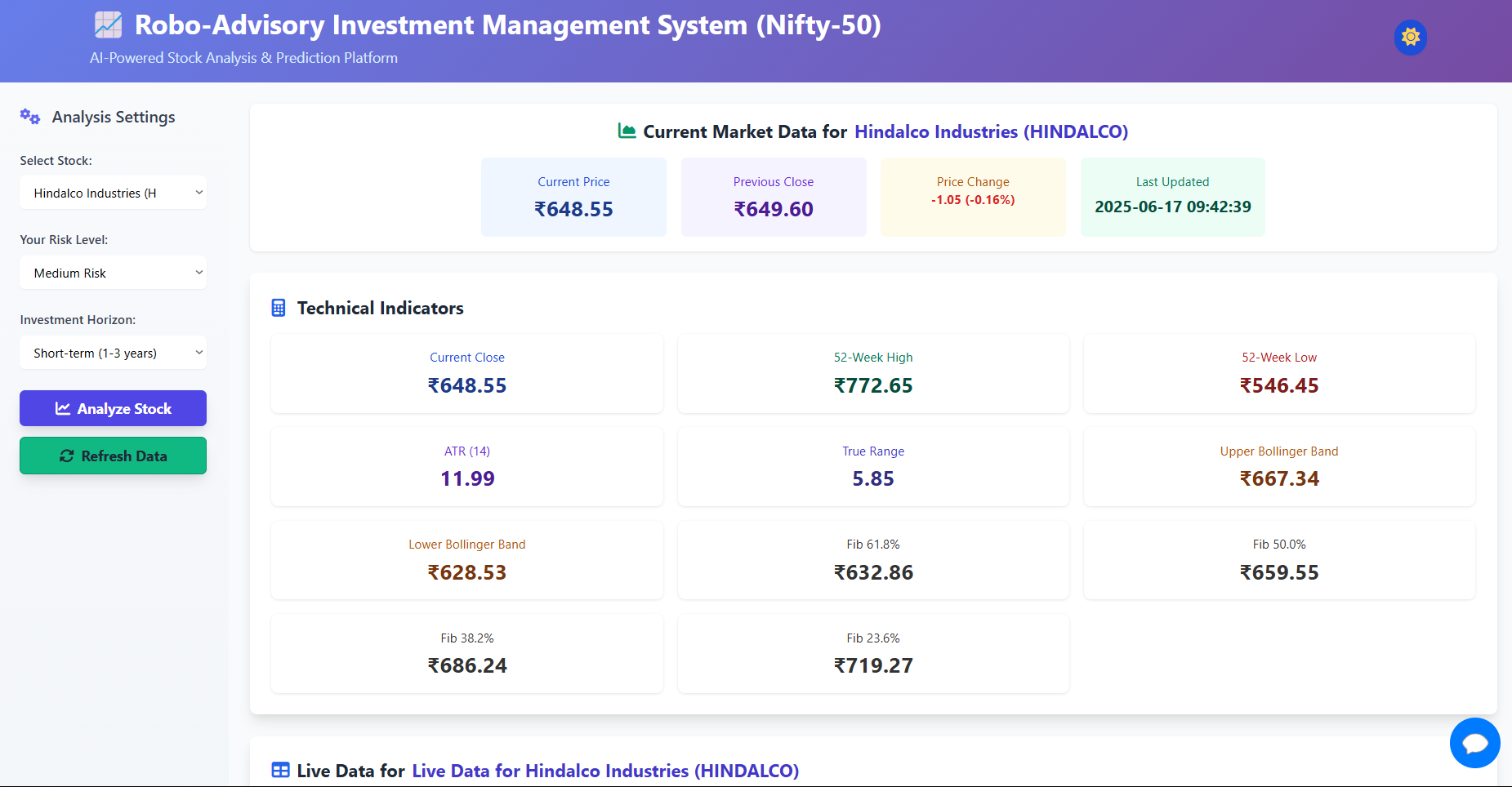Open the chat bubble widget

point(1474,743)
